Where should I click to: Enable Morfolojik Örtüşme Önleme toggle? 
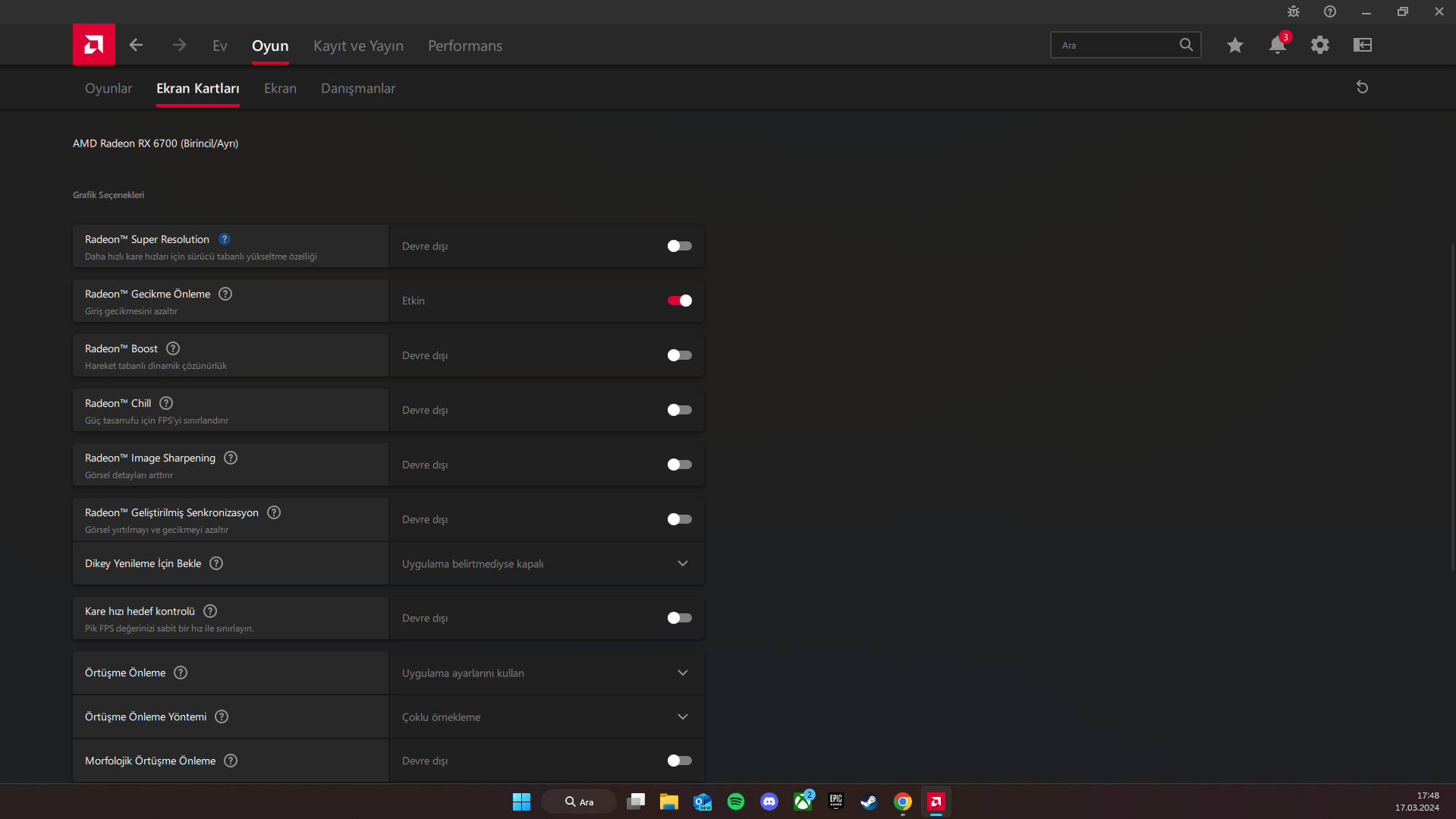pyautogui.click(x=680, y=761)
